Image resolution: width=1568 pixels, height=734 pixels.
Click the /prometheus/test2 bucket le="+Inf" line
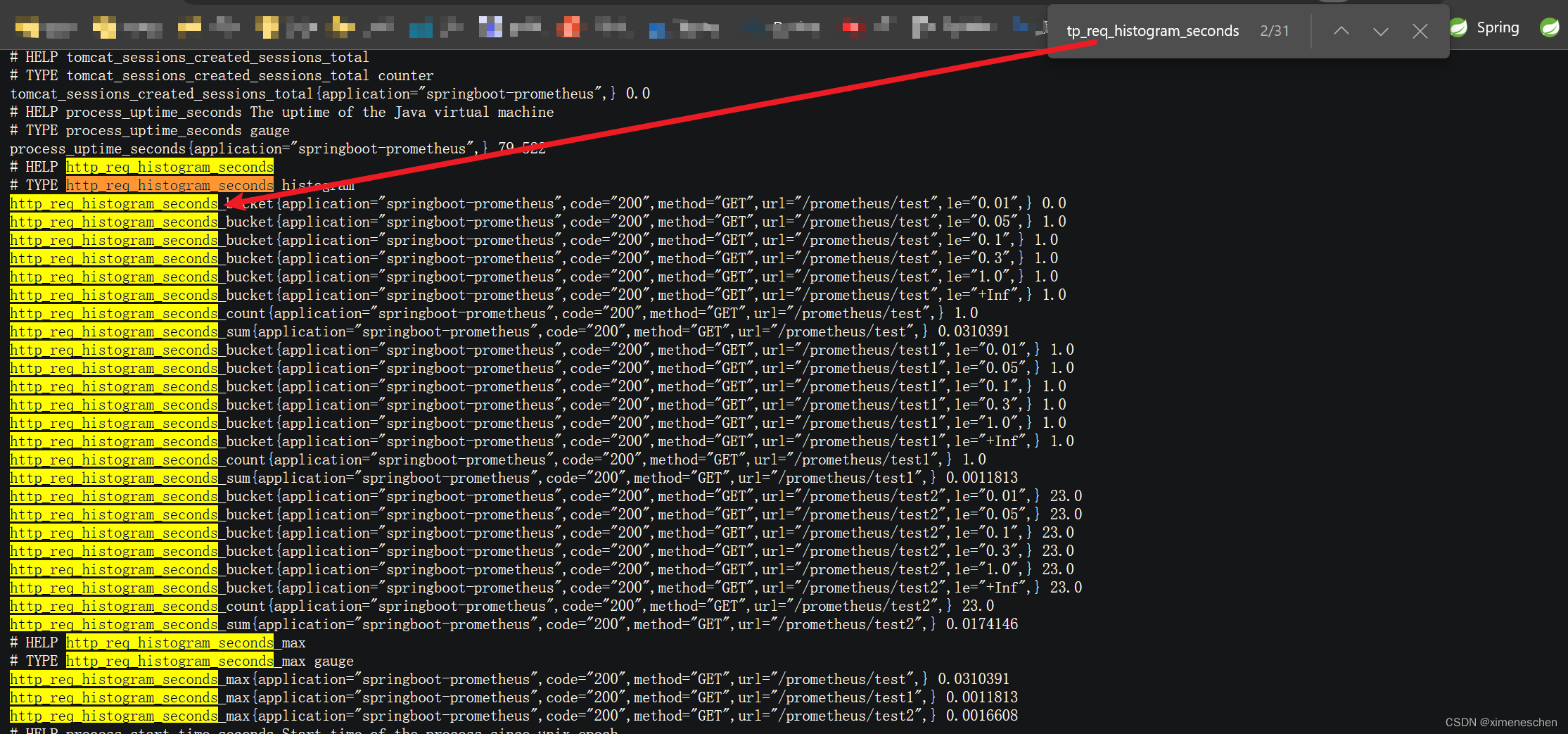coord(546,588)
